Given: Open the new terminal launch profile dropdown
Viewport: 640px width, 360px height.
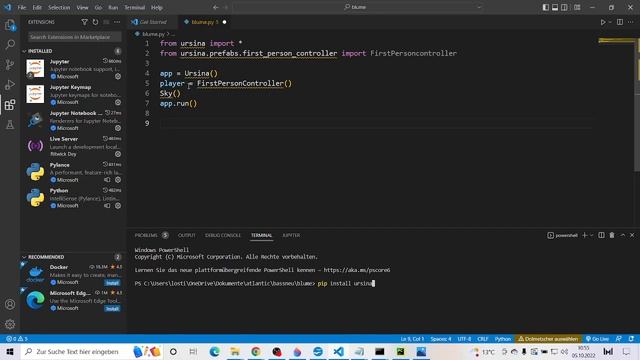Looking at the screenshot, I should coord(591,235).
